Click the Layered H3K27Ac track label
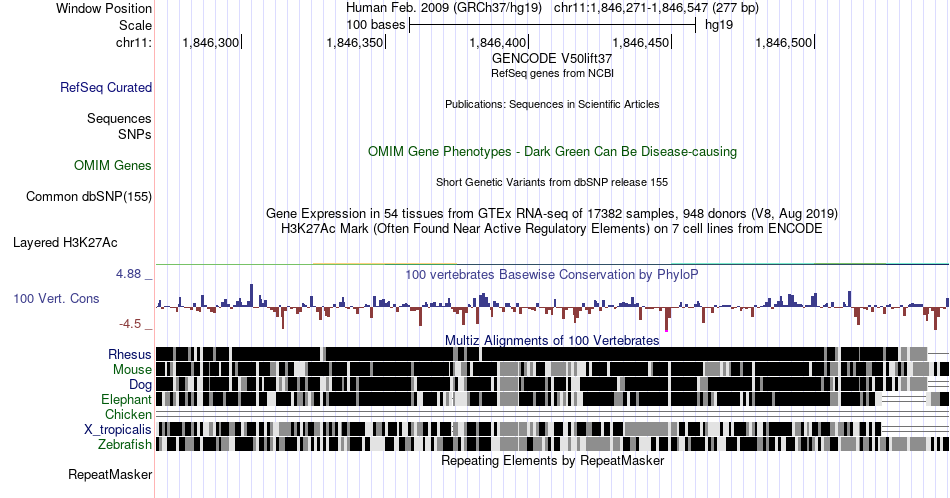Screen dimensions: 950x498 coord(65,242)
